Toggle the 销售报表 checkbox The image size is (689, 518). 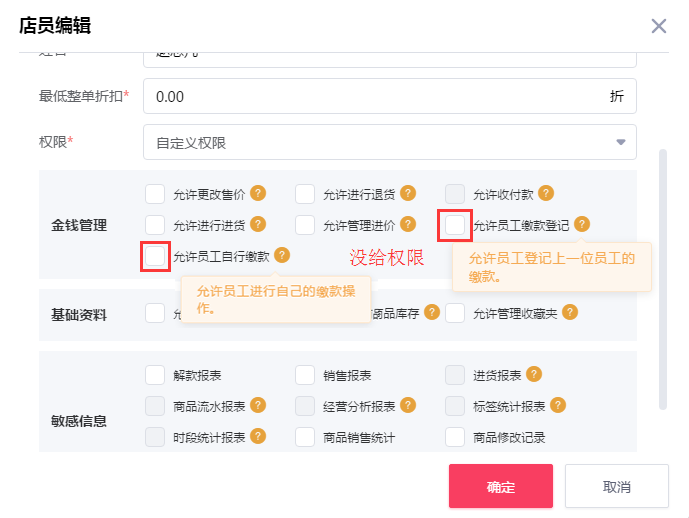pyautogui.click(x=305, y=375)
